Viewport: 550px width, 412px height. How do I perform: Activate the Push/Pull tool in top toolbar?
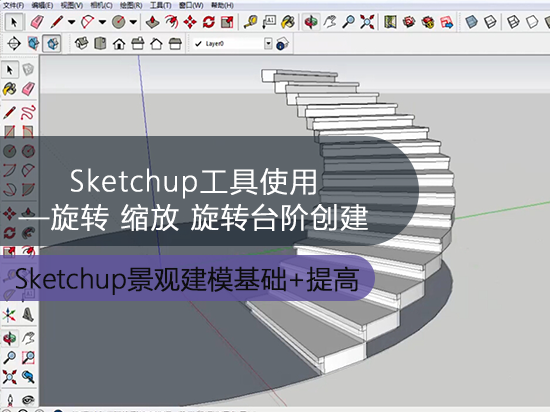(152, 22)
